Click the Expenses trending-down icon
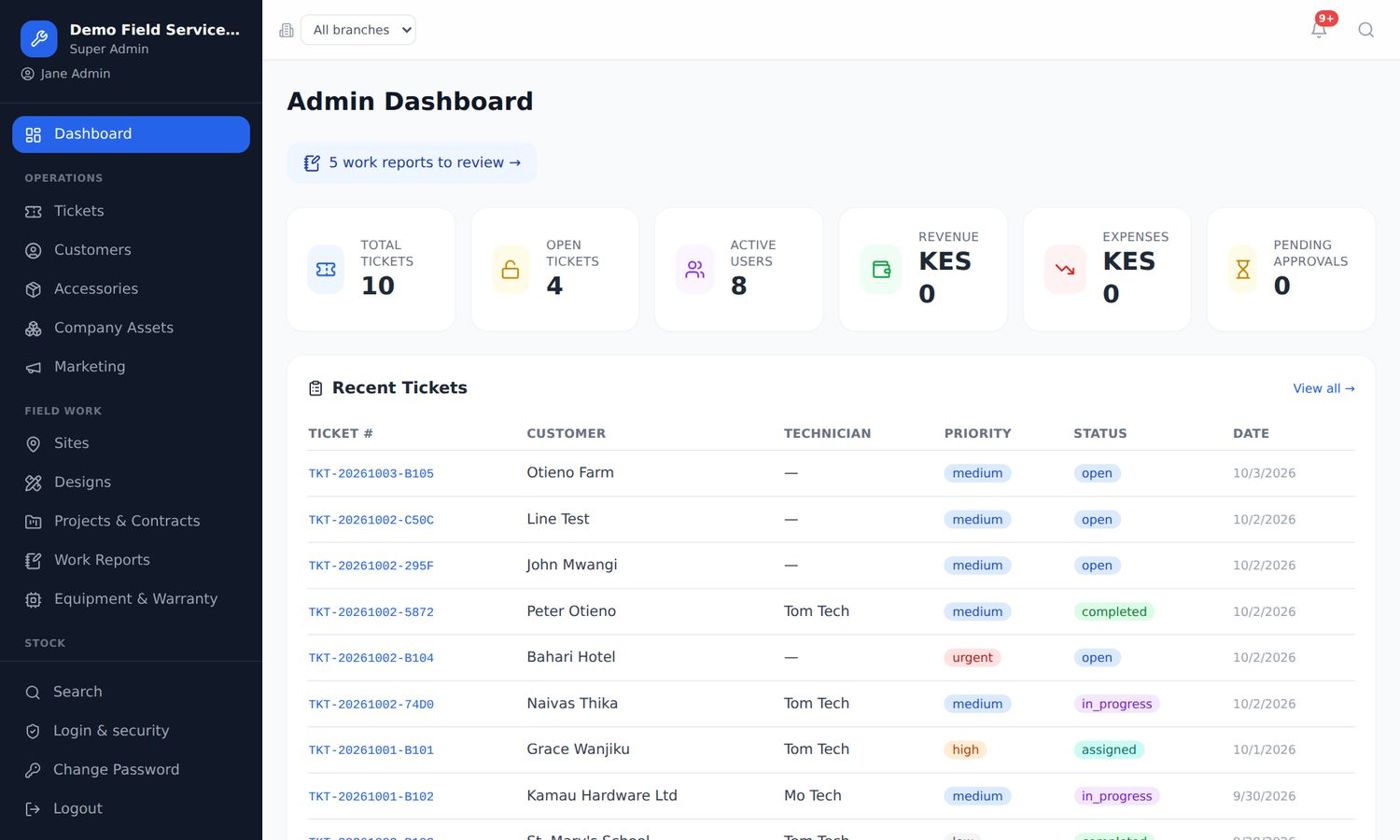This screenshot has height=840, width=1400. pyautogui.click(x=1065, y=269)
